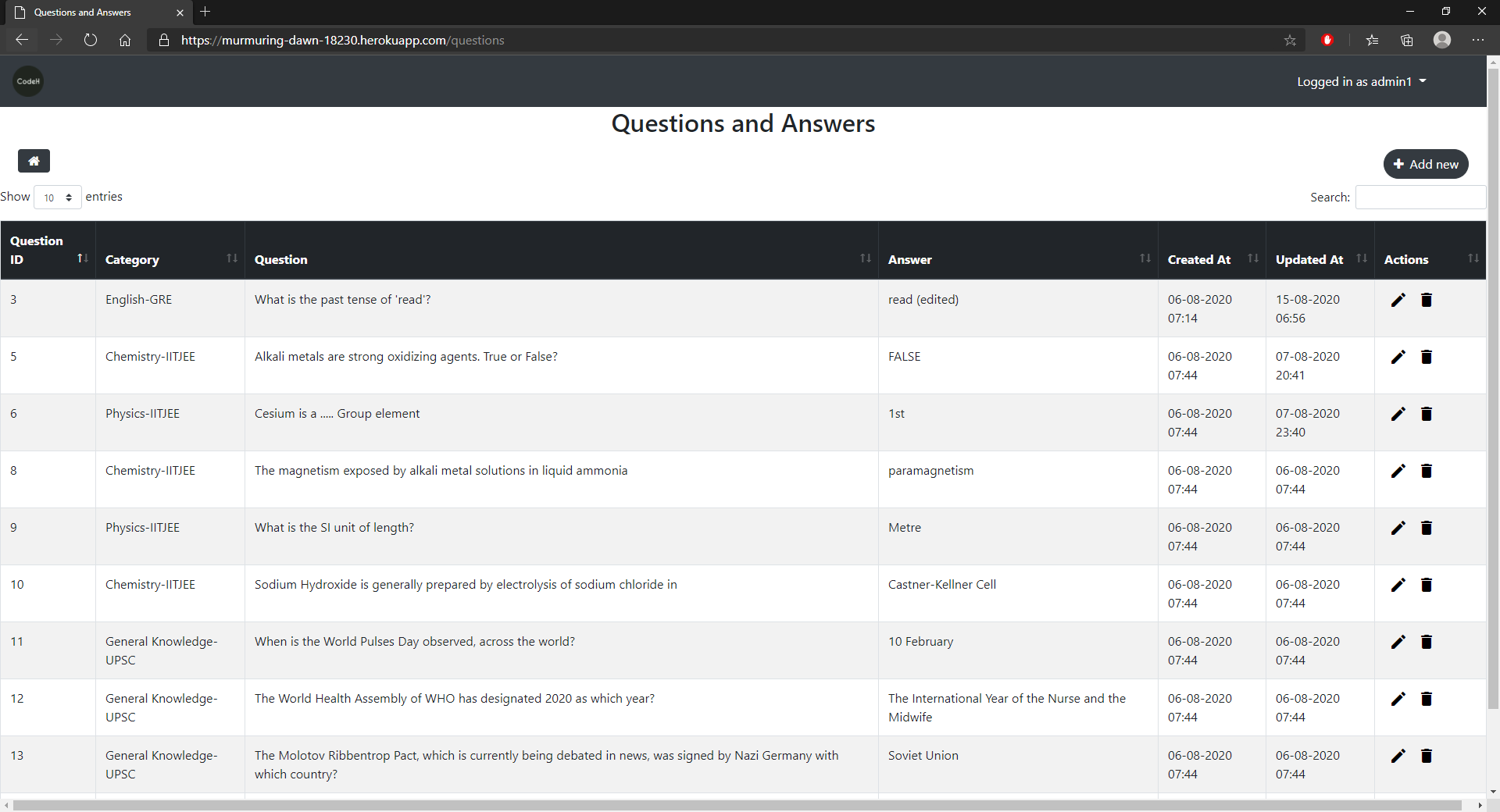Image resolution: width=1500 pixels, height=812 pixels.
Task: Go to dashboard via home icon button
Action: pos(34,161)
